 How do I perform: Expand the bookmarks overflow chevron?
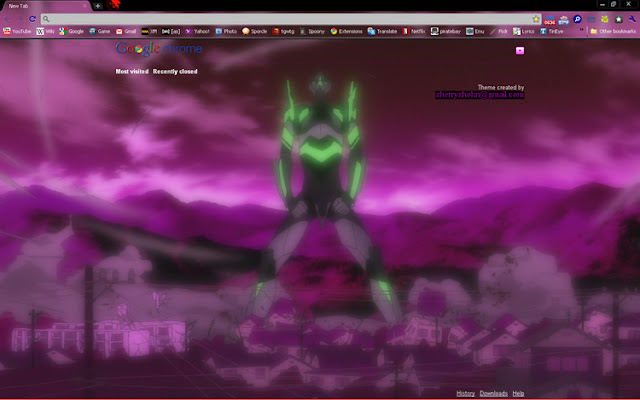582,30
